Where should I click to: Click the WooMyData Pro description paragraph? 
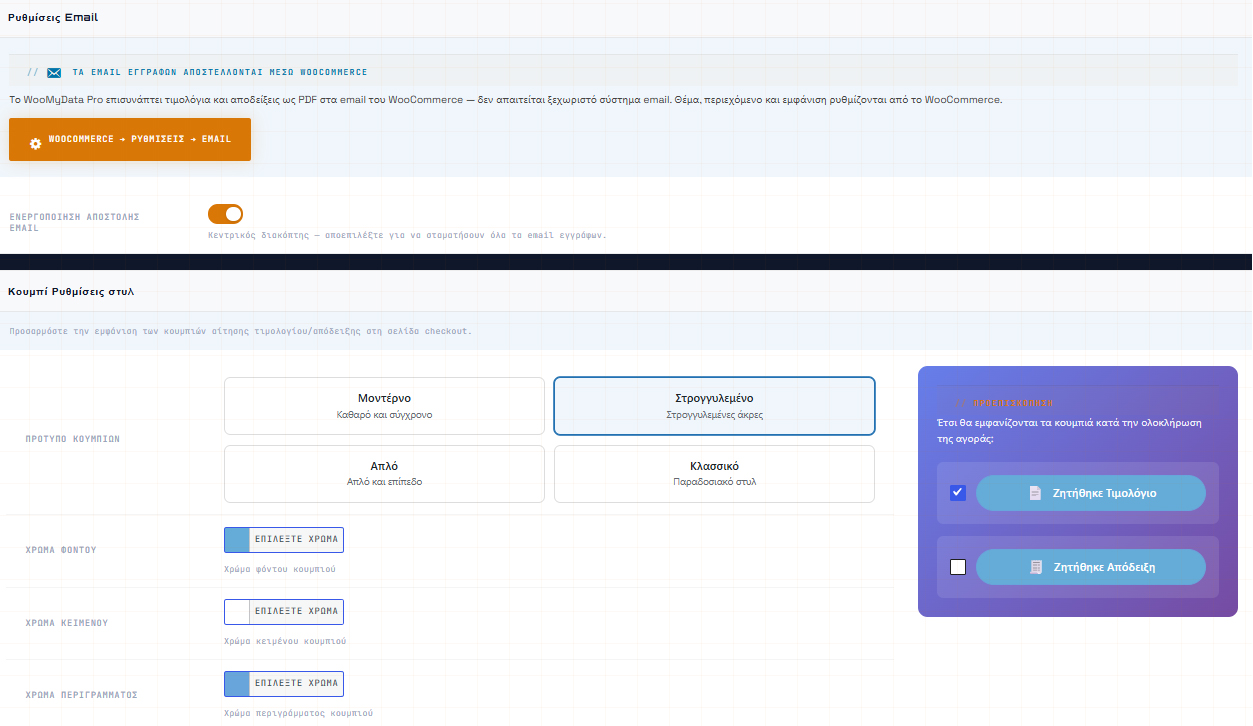[505, 100]
